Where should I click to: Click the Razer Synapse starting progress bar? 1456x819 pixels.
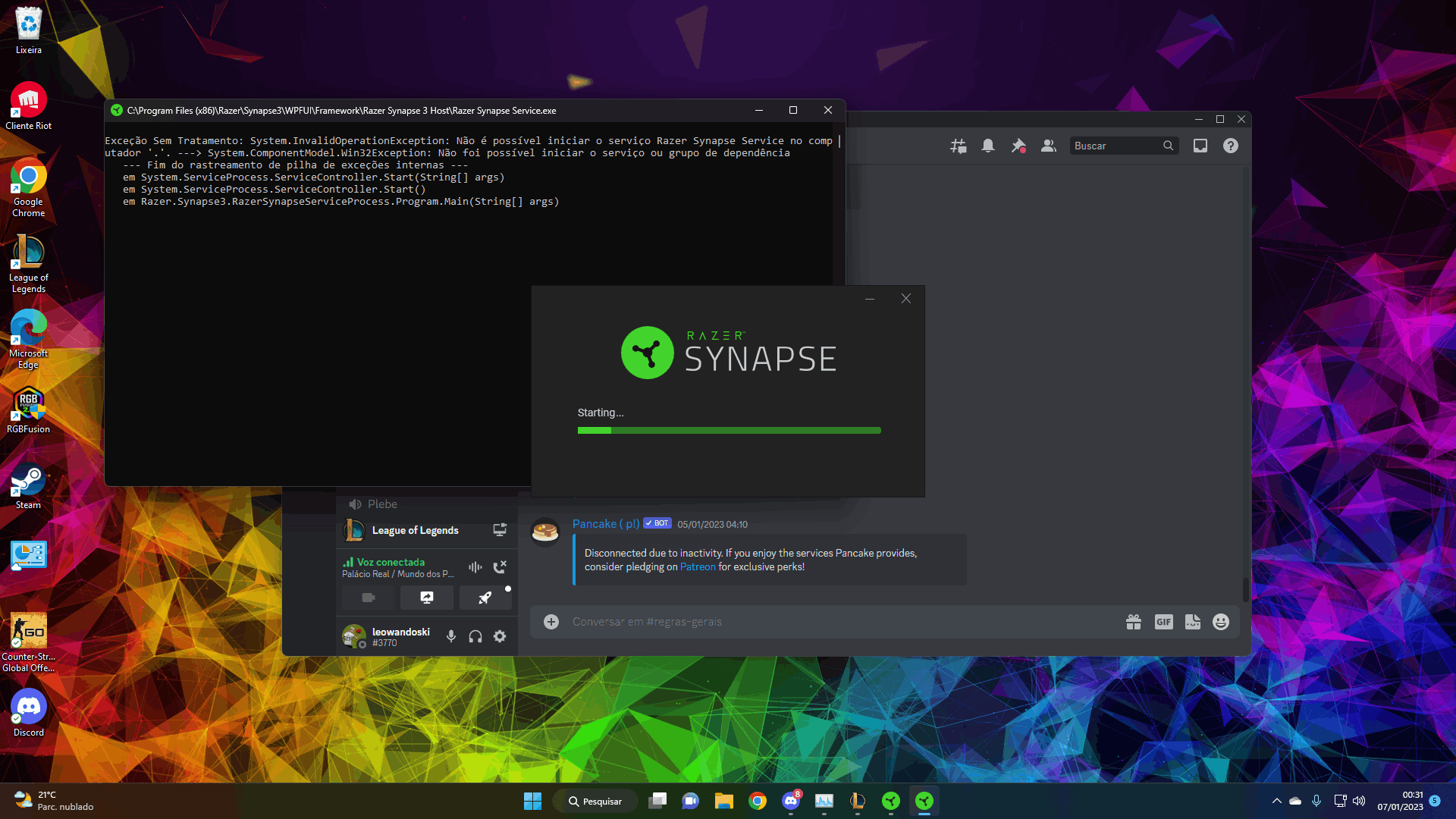pyautogui.click(x=729, y=430)
